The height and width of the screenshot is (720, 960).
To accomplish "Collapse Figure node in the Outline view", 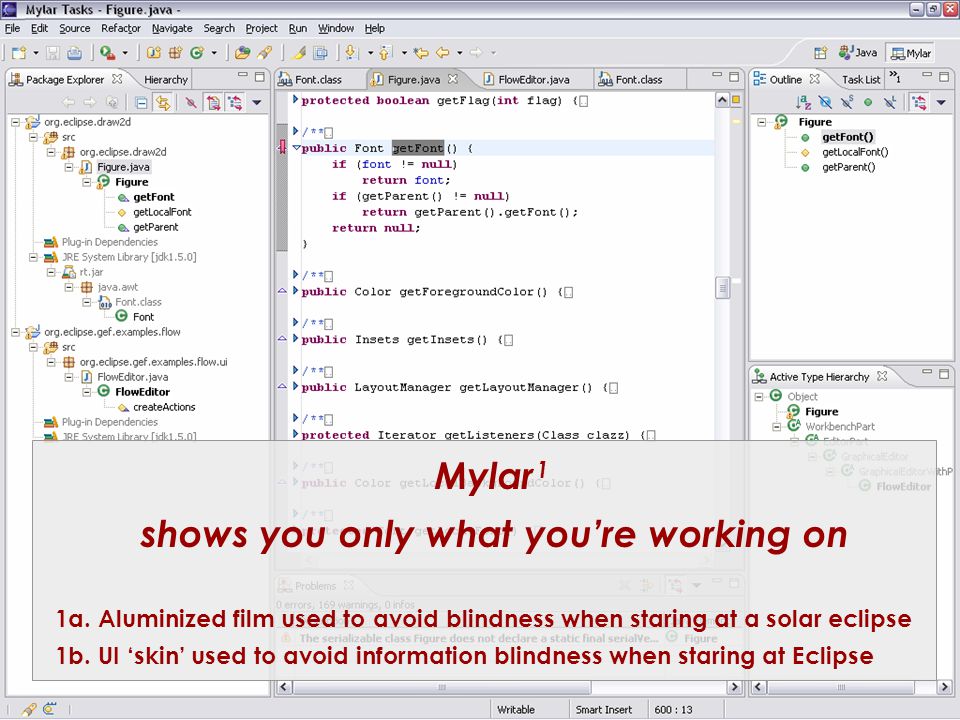I will (x=762, y=122).
